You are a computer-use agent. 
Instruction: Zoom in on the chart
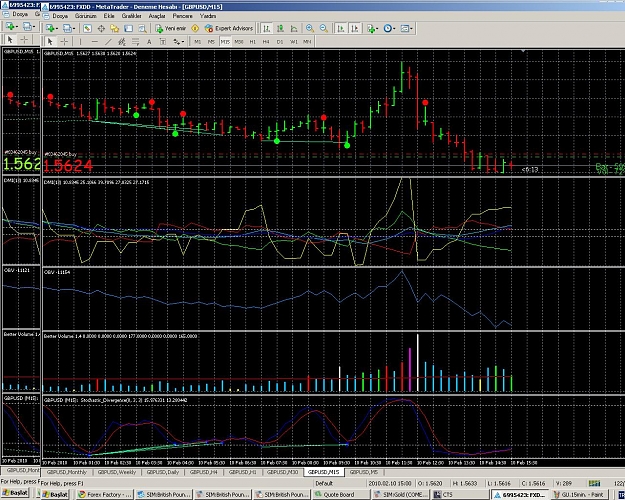coord(310,28)
